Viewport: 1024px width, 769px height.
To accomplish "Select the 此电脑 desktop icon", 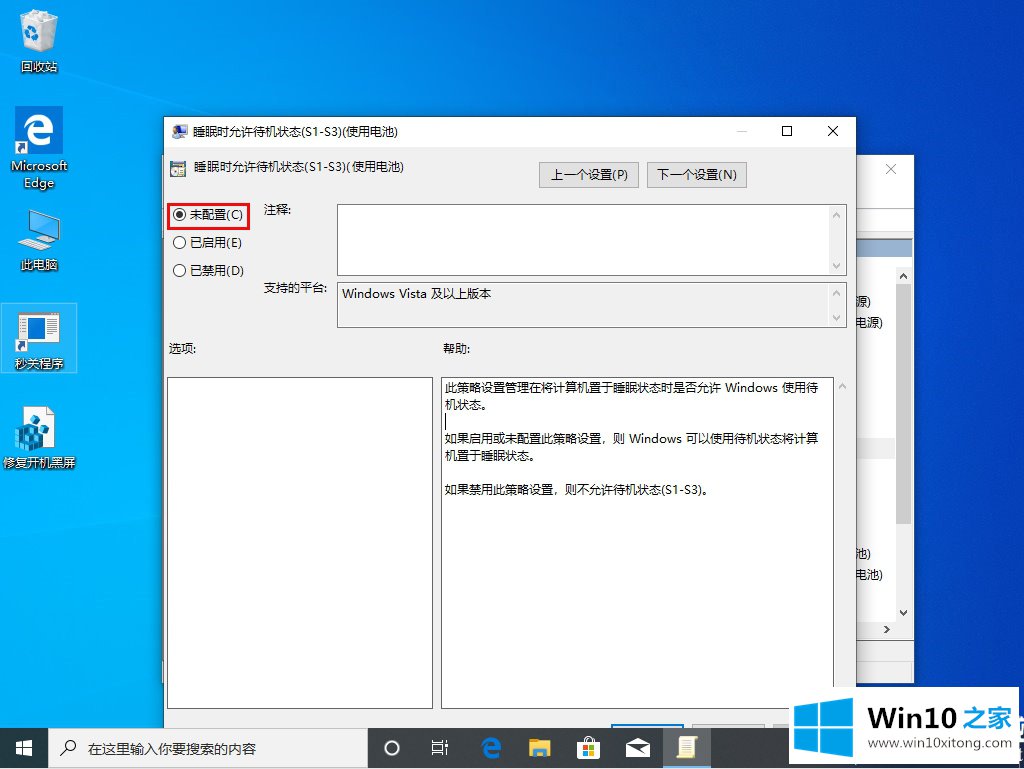I will [x=39, y=240].
